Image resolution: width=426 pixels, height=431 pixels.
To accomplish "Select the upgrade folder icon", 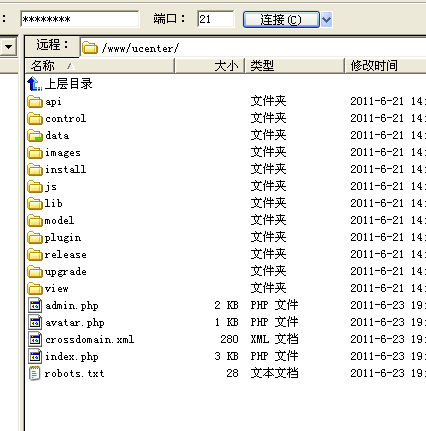I will pyautogui.click(x=35, y=272).
